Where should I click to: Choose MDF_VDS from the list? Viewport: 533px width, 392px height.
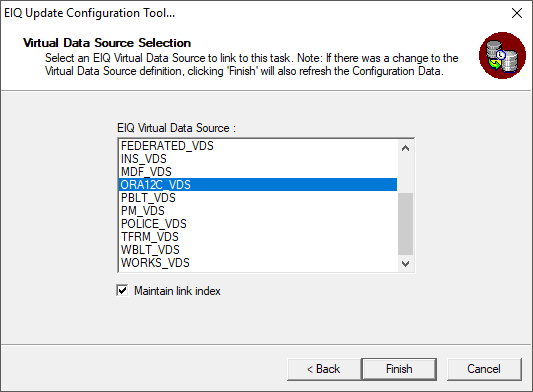tap(258, 172)
